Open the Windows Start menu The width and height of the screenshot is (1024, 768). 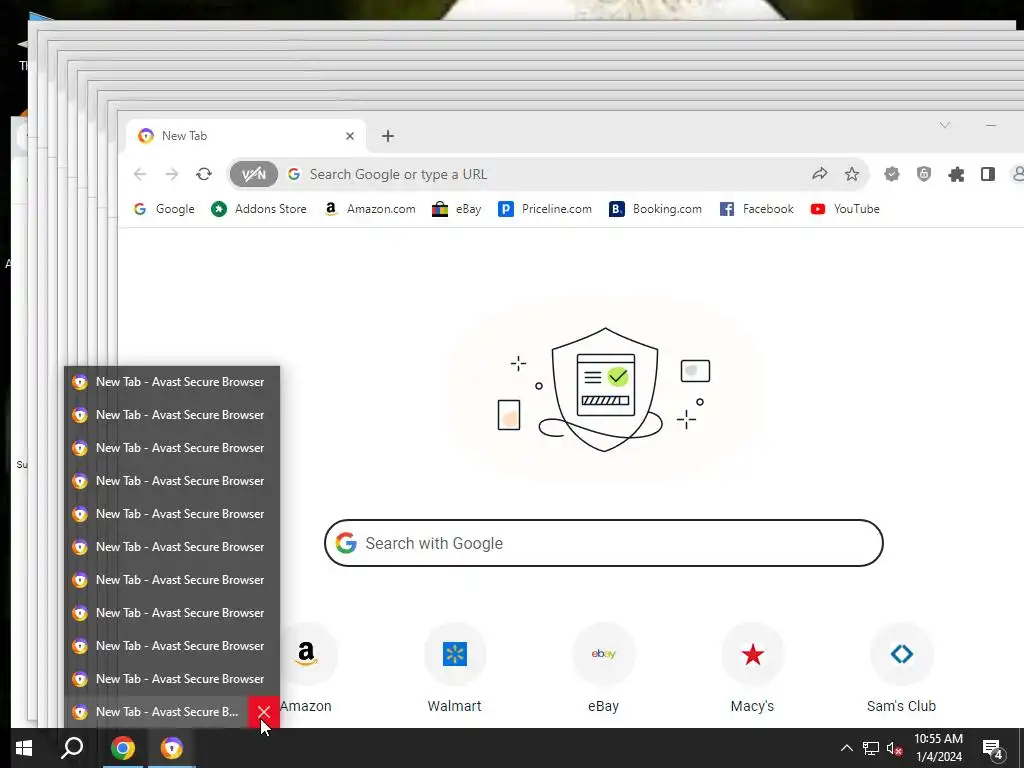pos(24,748)
